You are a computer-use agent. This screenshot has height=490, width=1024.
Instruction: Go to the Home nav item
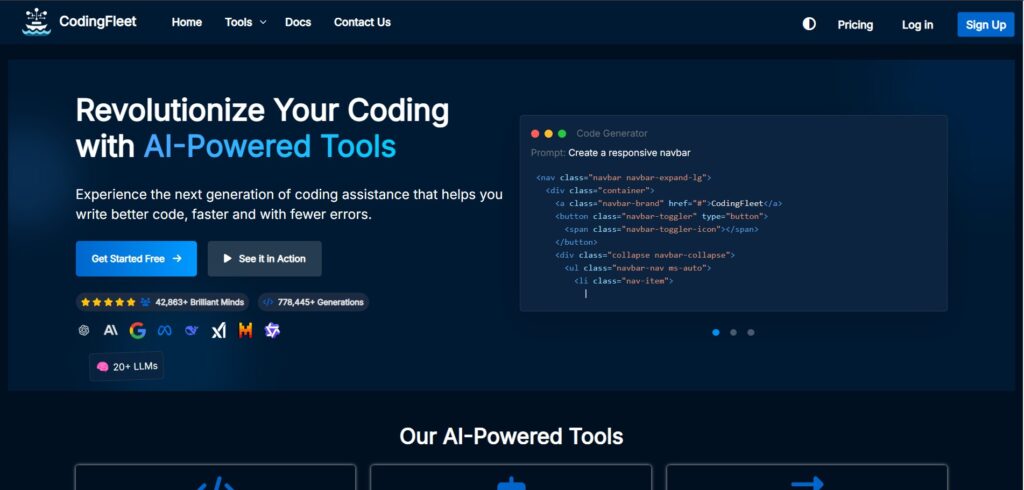pyautogui.click(x=186, y=22)
